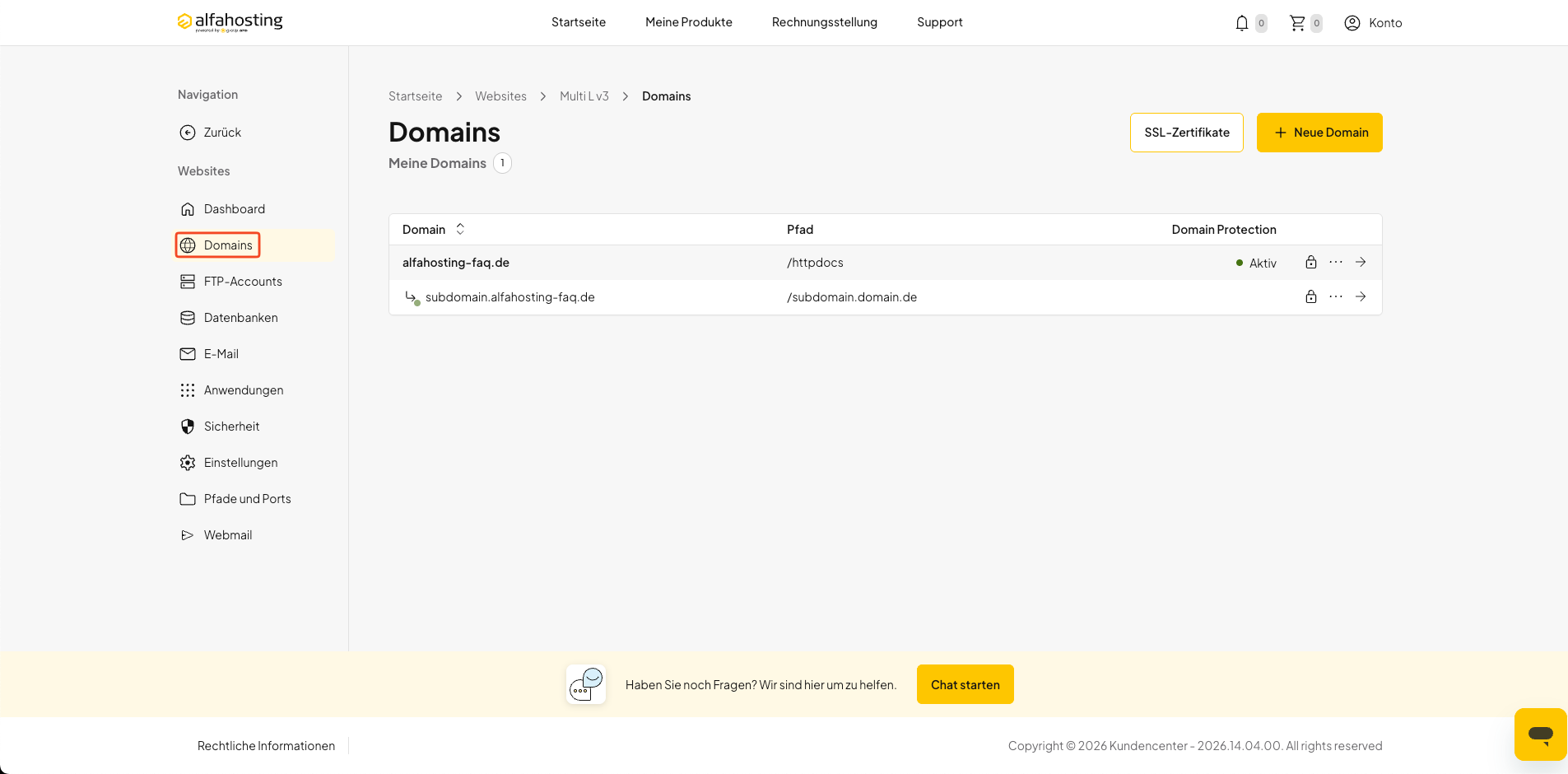1568x774 pixels.
Task: Click the E-Mail envelope icon
Action: [188, 354]
